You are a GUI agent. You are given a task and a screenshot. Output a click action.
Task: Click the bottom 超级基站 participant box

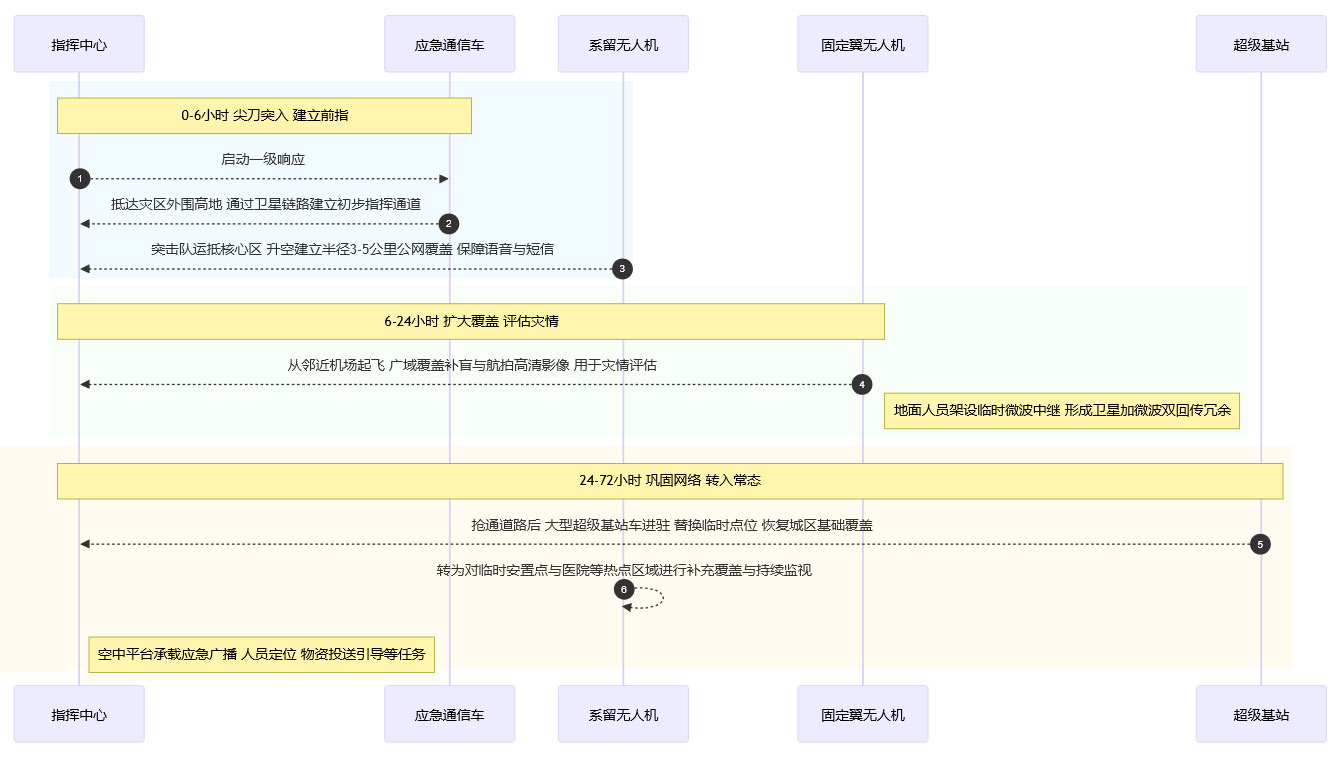1261,714
